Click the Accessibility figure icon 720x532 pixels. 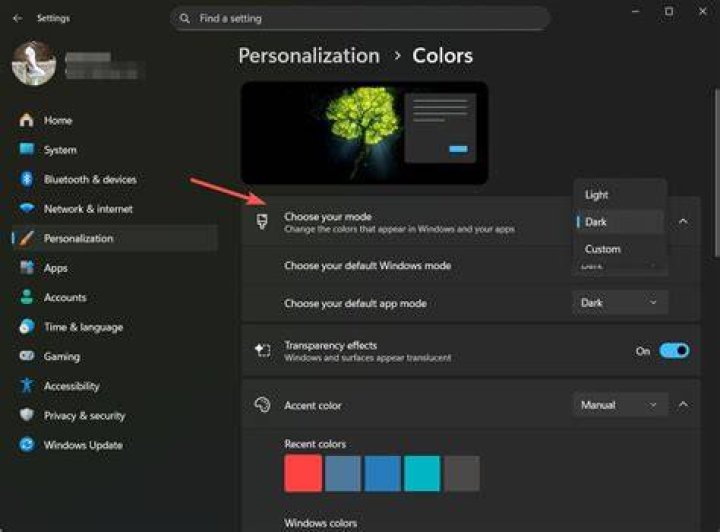(x=27, y=386)
